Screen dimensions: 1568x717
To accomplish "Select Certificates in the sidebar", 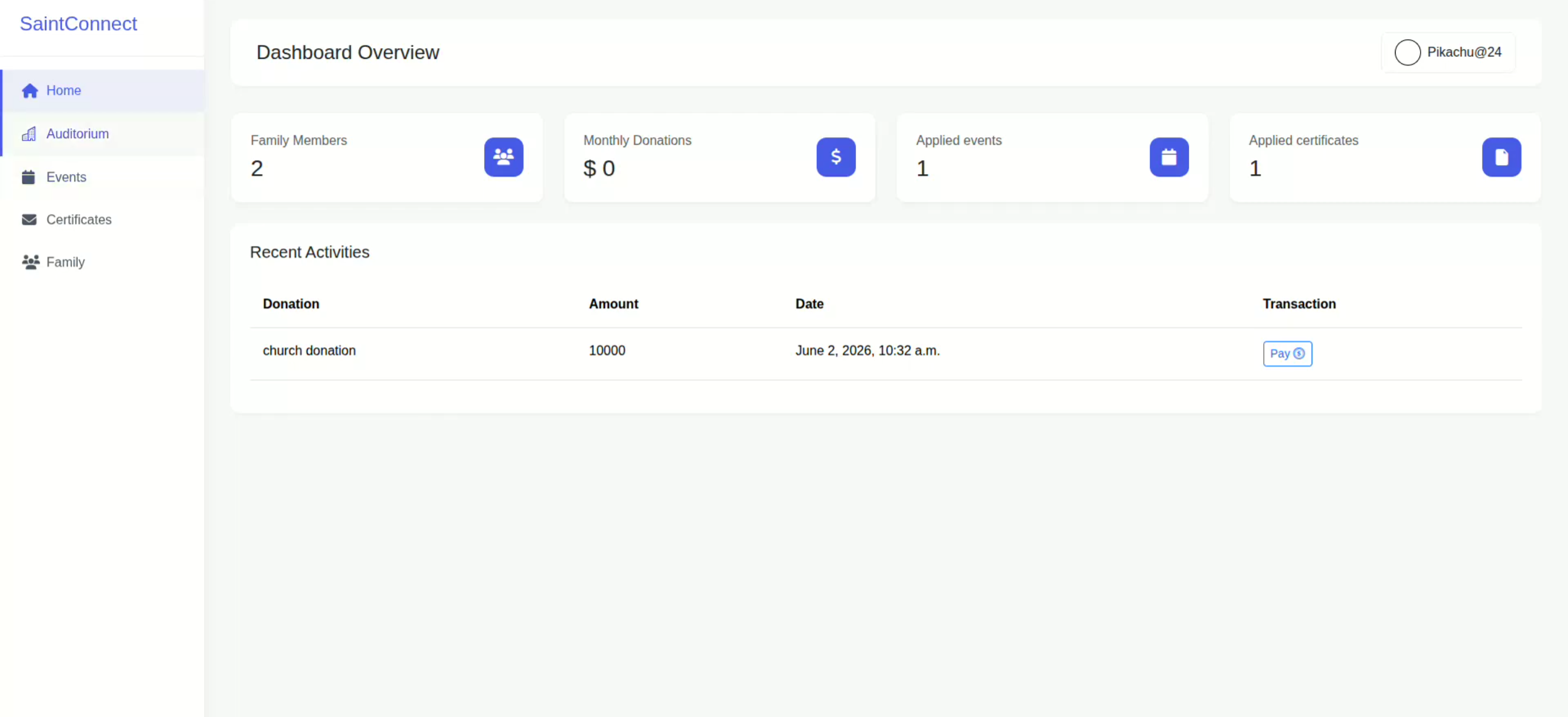I will tap(102, 220).
